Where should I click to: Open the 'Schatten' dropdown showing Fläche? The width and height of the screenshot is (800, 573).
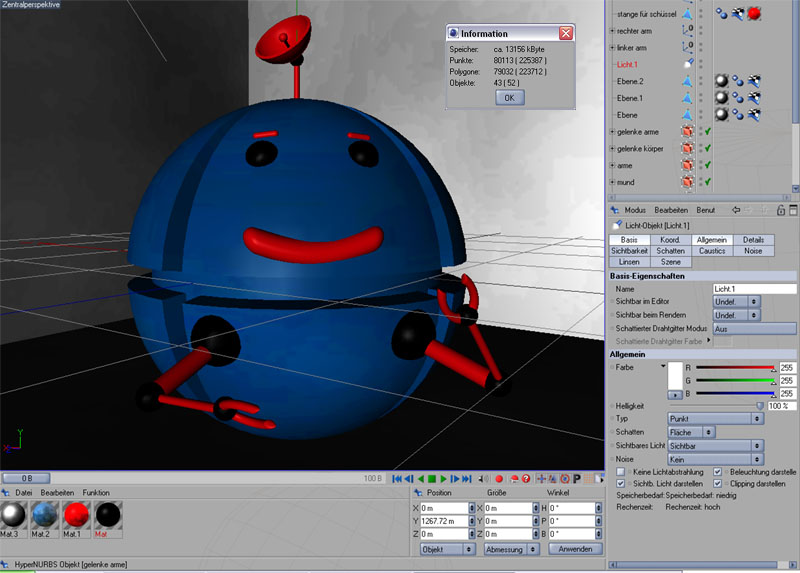(692, 432)
